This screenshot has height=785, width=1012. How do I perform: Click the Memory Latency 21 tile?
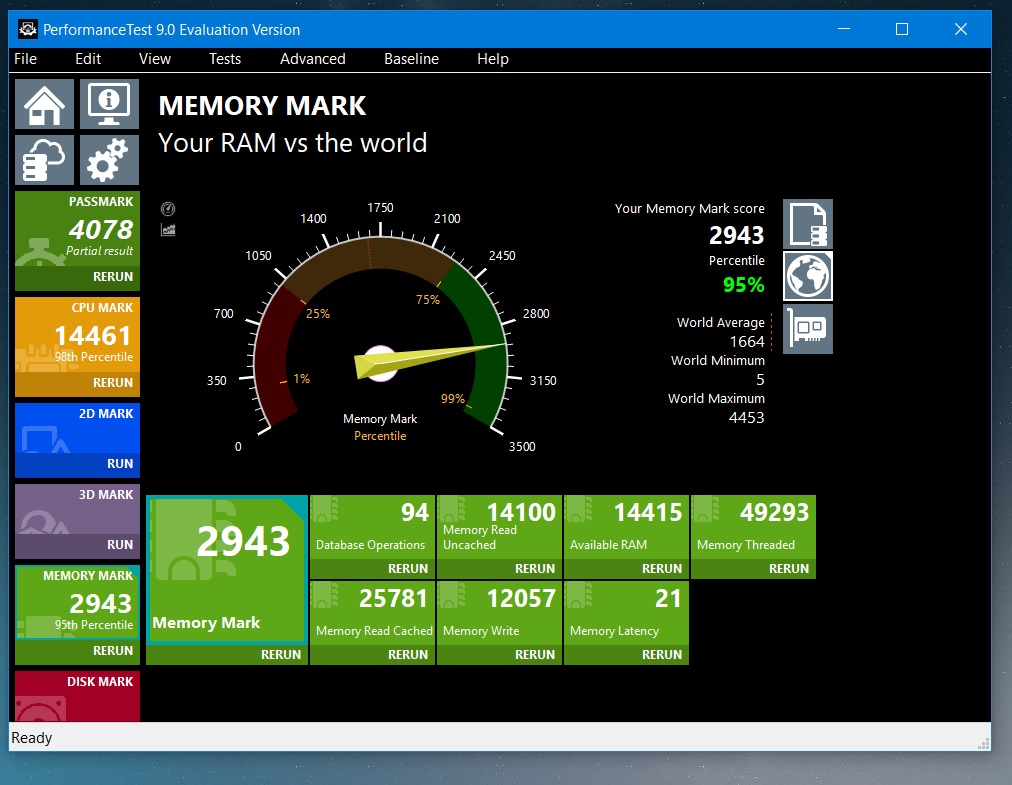[627, 613]
